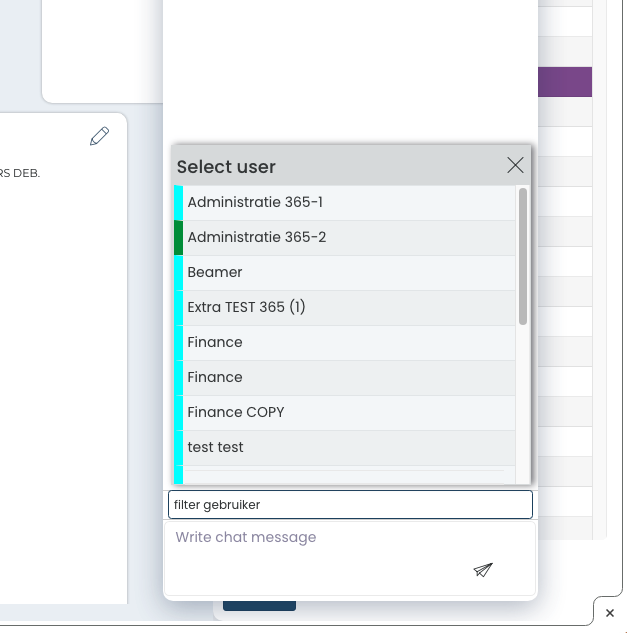Viewport: 627px width, 633px height.
Task: Send chat message with paper plane icon
Action: pos(483,570)
